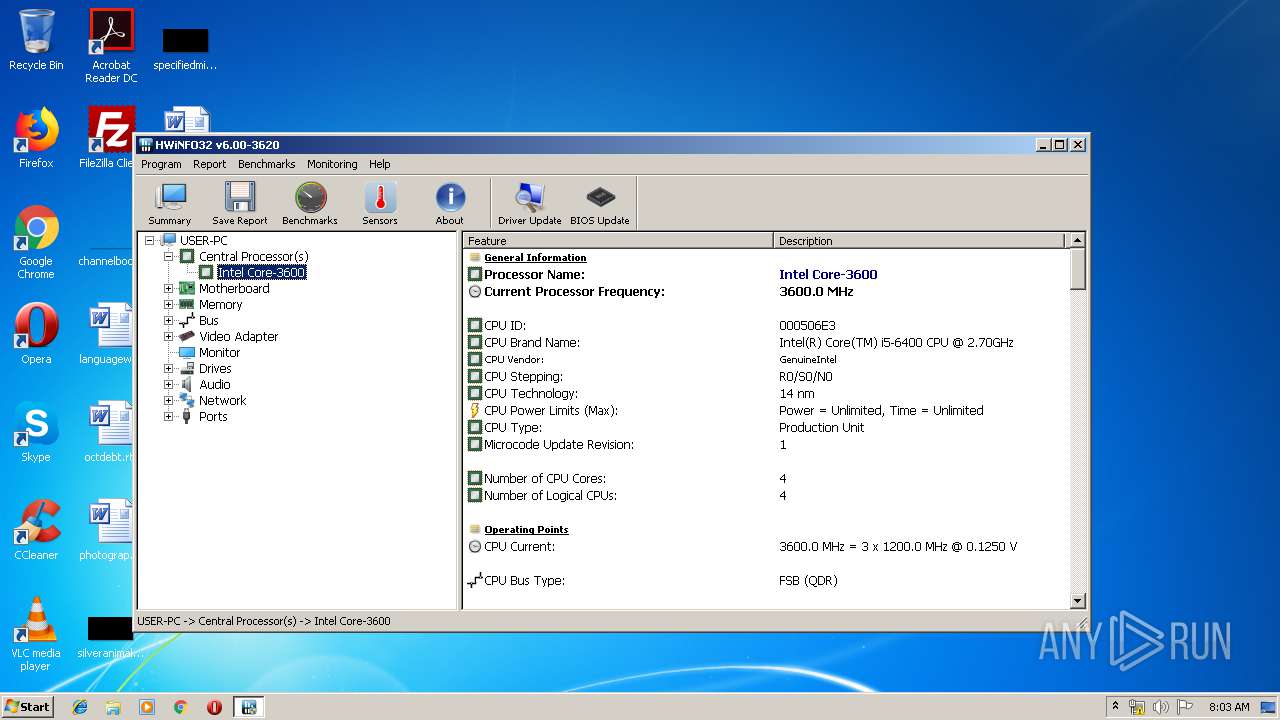Open the Firefox desktop icon
The height and width of the screenshot is (720, 1280).
pos(36,138)
